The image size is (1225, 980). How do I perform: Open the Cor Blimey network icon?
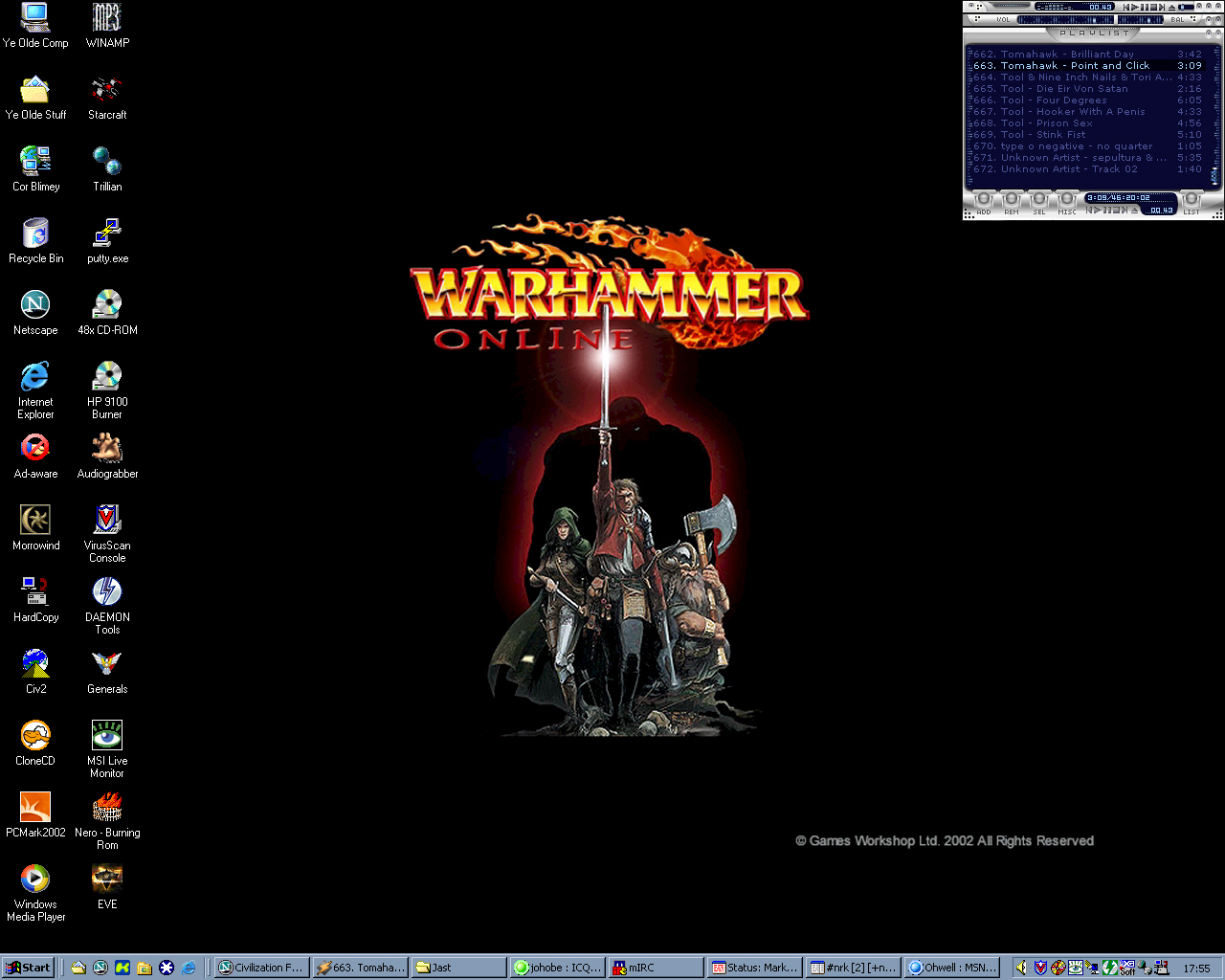click(35, 169)
